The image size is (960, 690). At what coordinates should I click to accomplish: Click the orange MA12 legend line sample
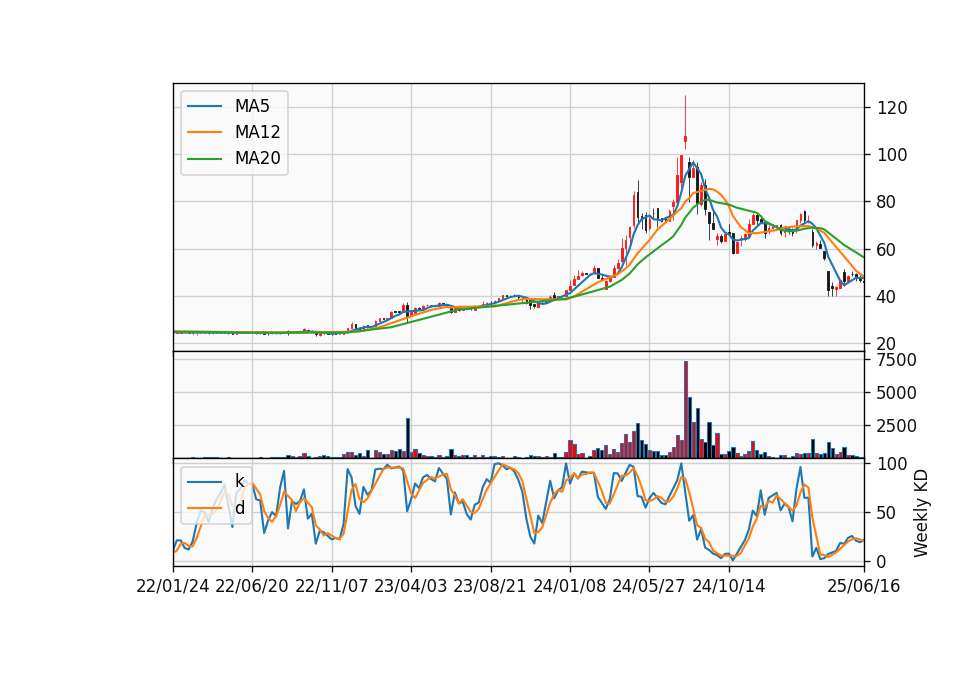[204, 132]
